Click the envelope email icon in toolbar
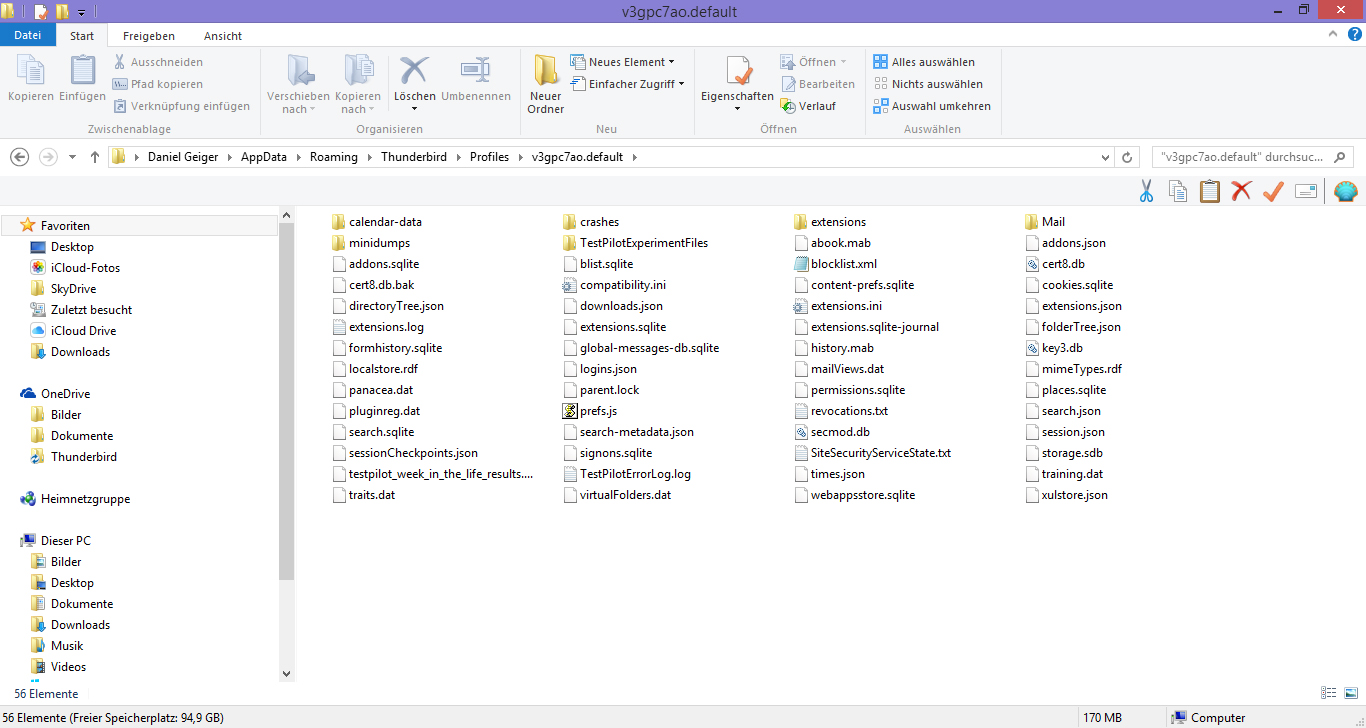Image resolution: width=1366 pixels, height=728 pixels. pos(1305,191)
